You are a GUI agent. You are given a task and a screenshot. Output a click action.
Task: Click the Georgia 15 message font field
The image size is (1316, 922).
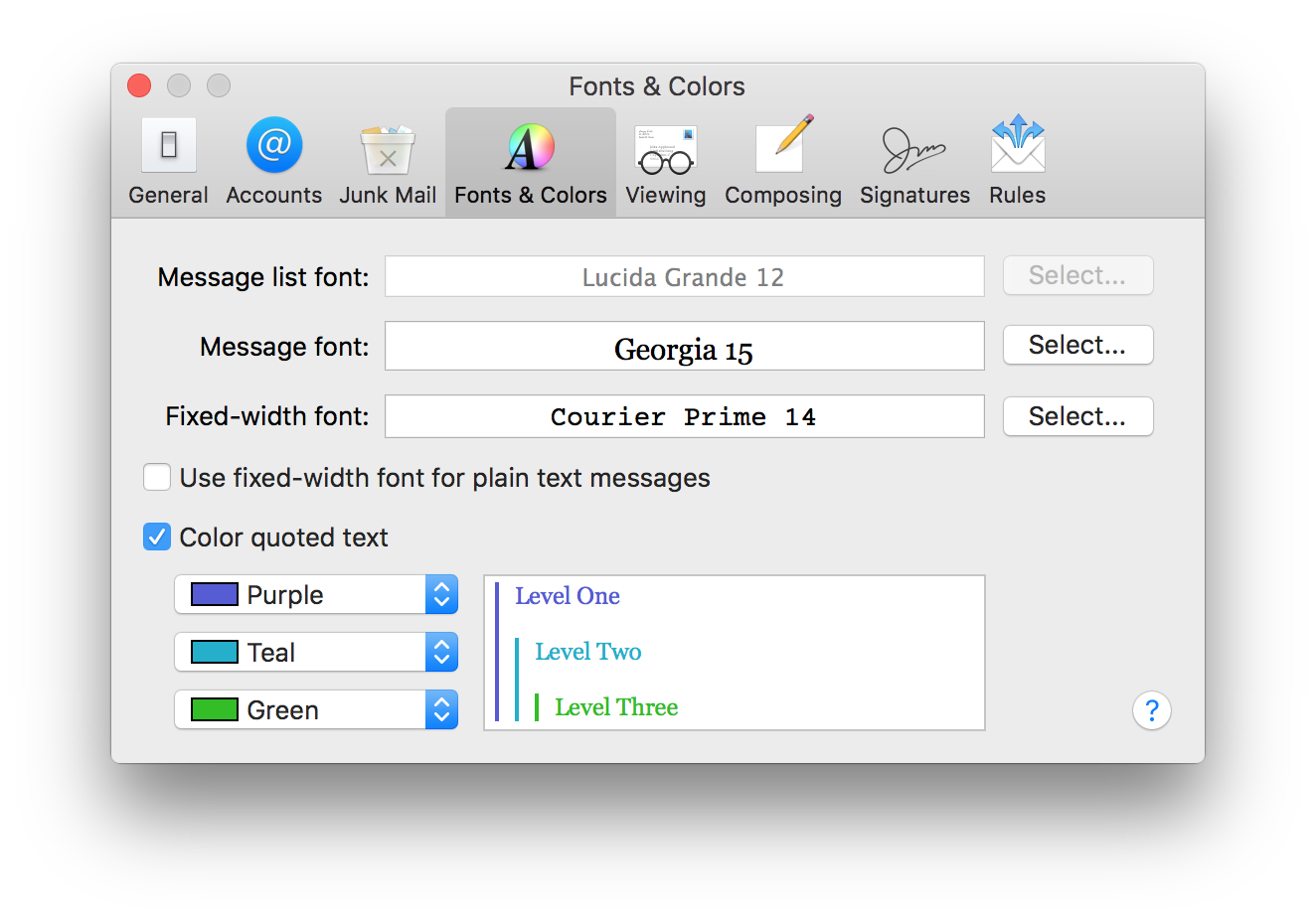pyautogui.click(x=685, y=346)
